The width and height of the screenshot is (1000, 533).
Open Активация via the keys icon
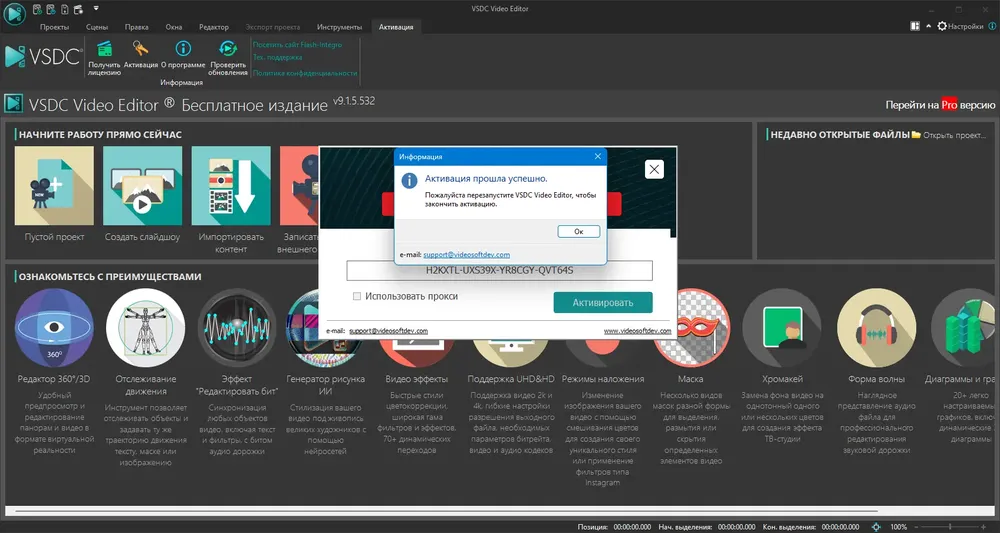pos(140,48)
